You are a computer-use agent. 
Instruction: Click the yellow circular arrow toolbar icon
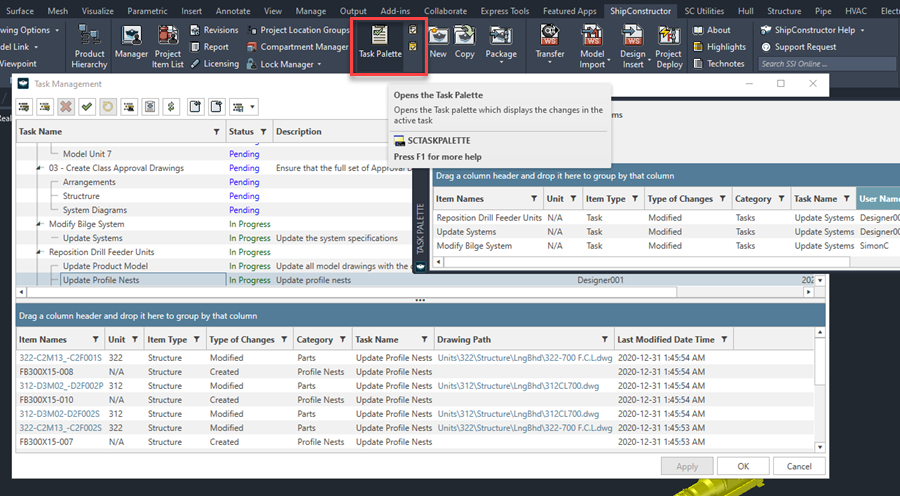[108, 107]
